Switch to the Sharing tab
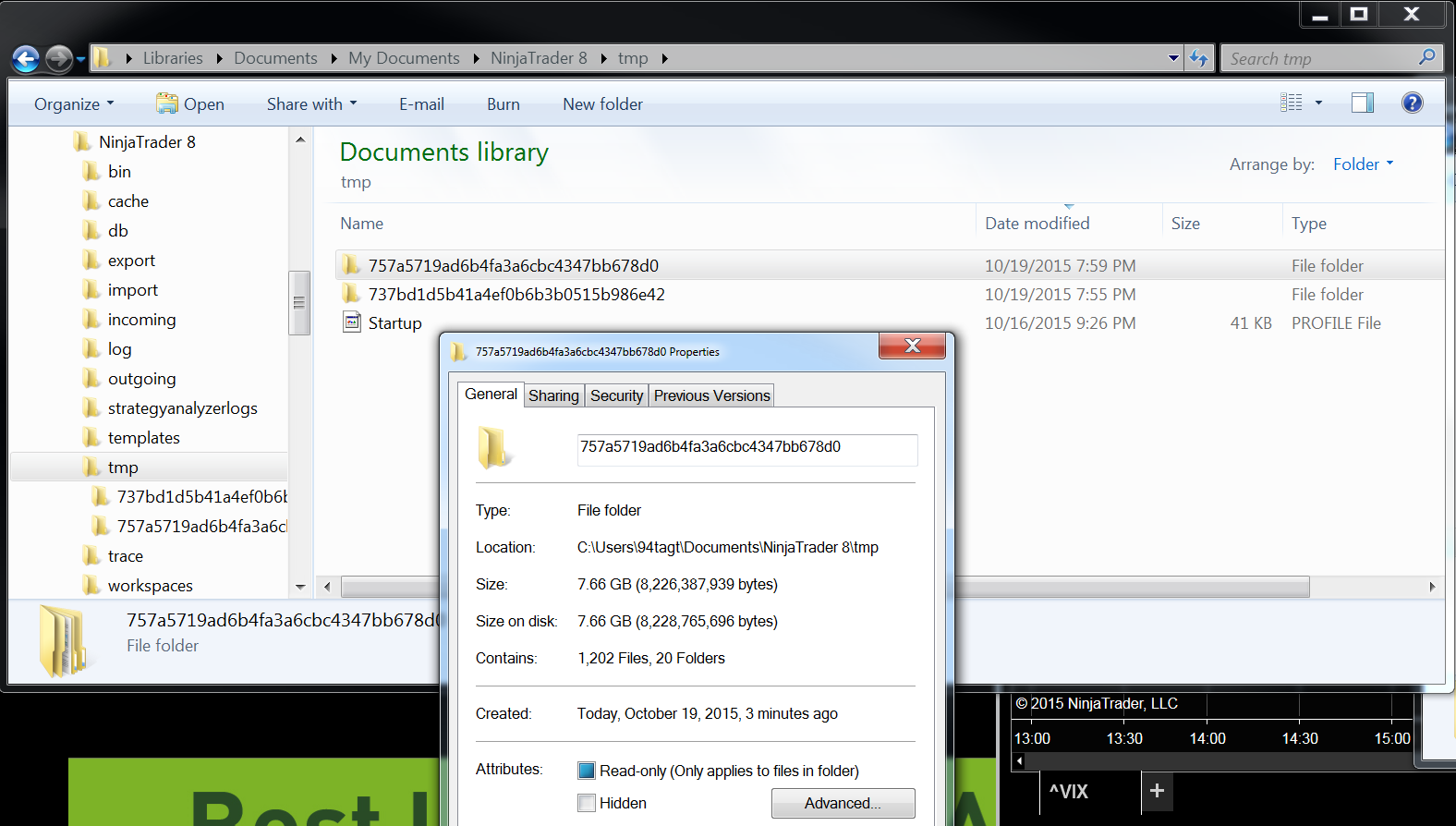This screenshot has height=826, width=1456. [553, 395]
